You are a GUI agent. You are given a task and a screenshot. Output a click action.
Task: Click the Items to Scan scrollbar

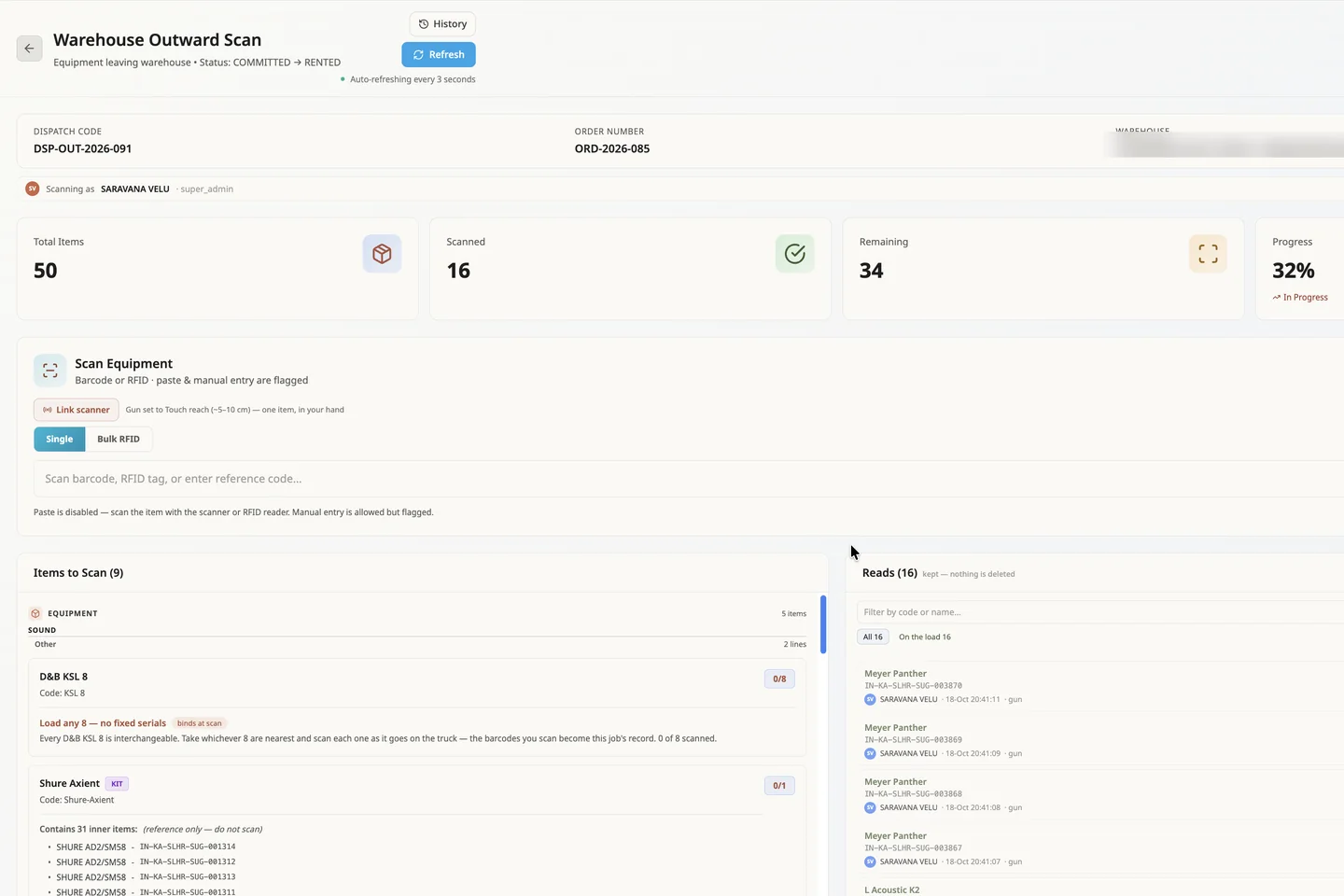coord(823,623)
